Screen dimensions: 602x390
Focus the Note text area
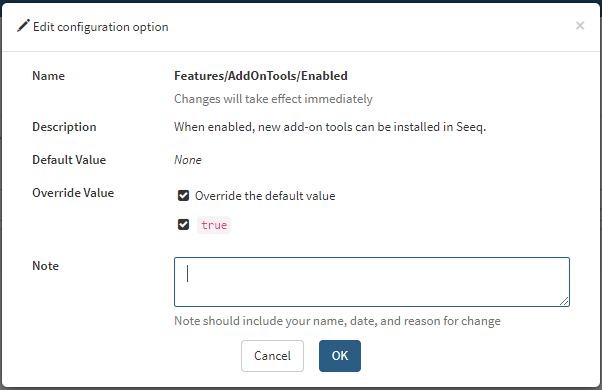372,282
